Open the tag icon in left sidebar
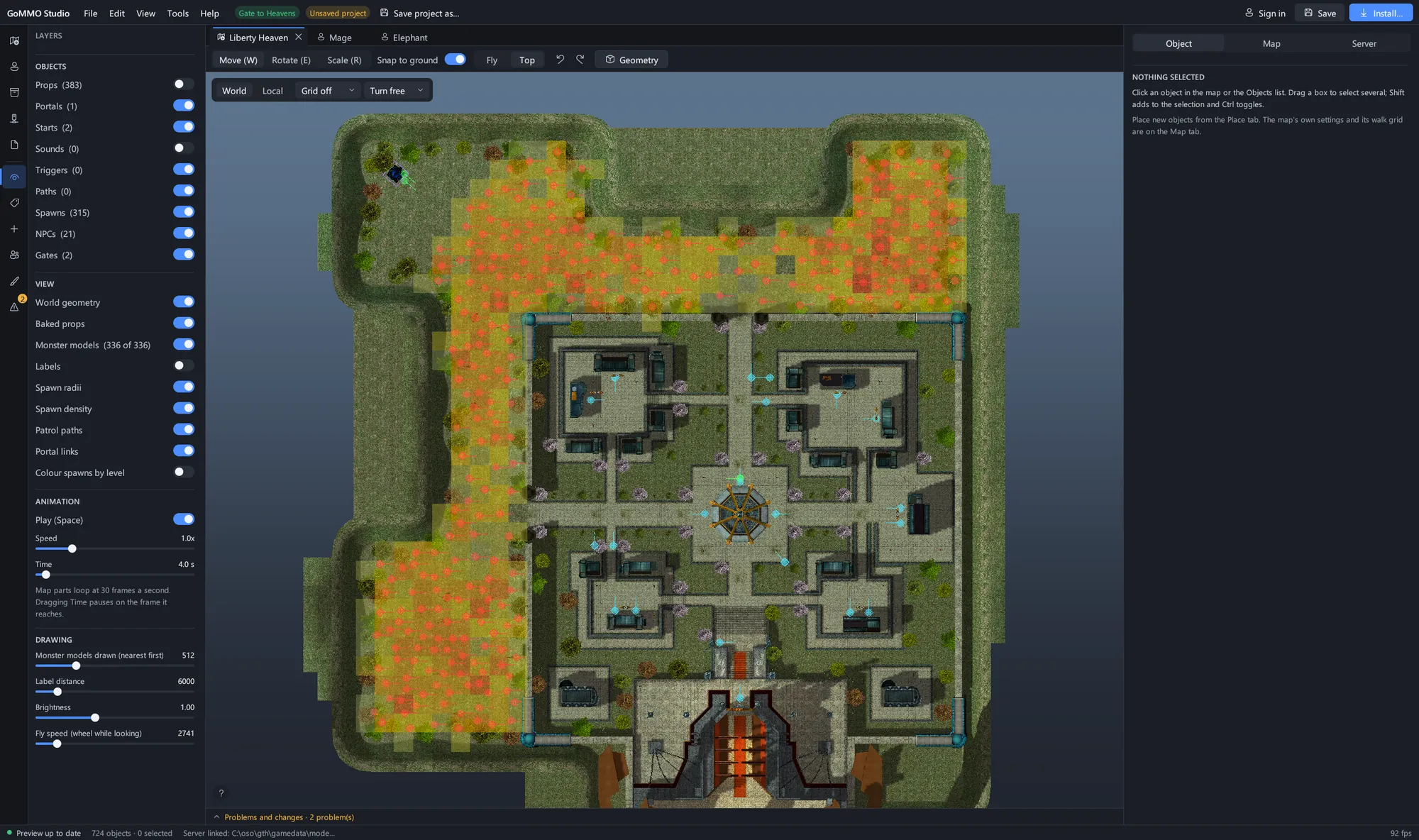This screenshot has height=840, width=1419. [x=14, y=203]
